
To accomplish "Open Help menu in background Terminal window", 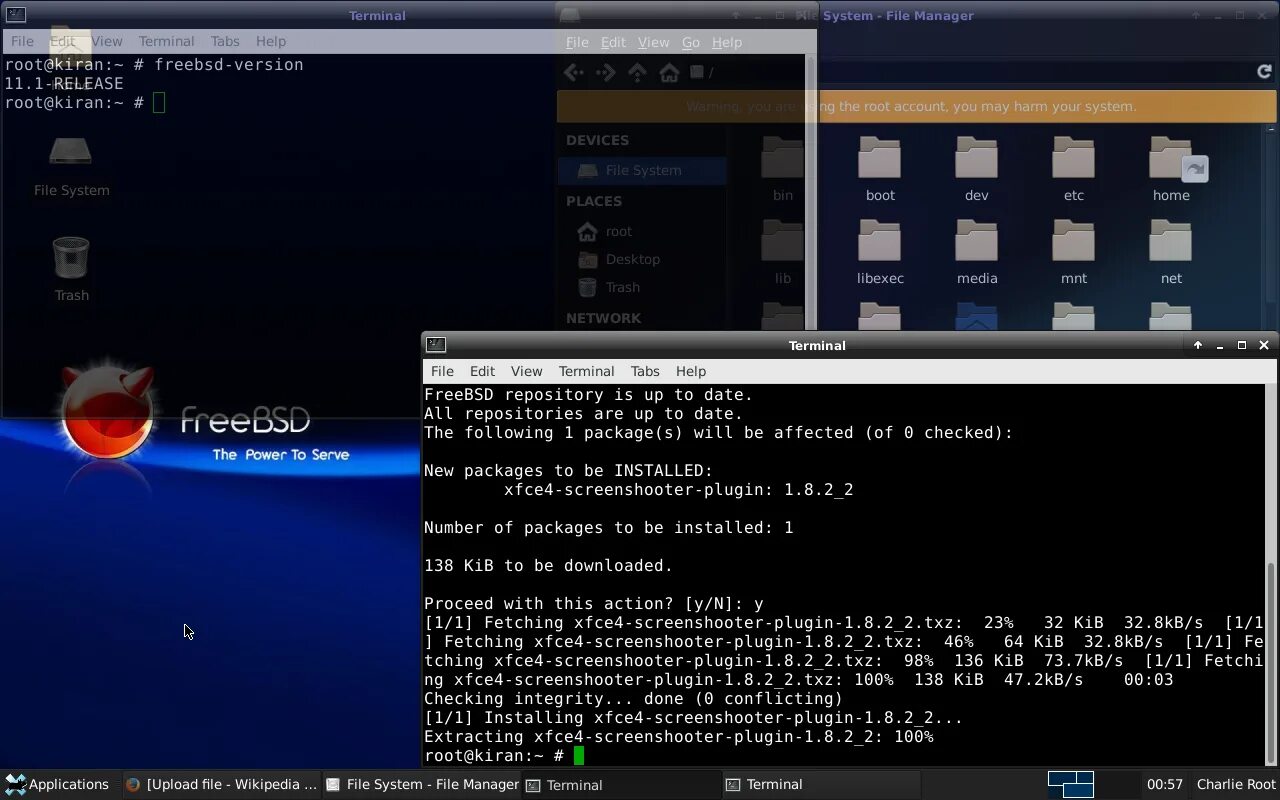I will pyautogui.click(x=271, y=41).
